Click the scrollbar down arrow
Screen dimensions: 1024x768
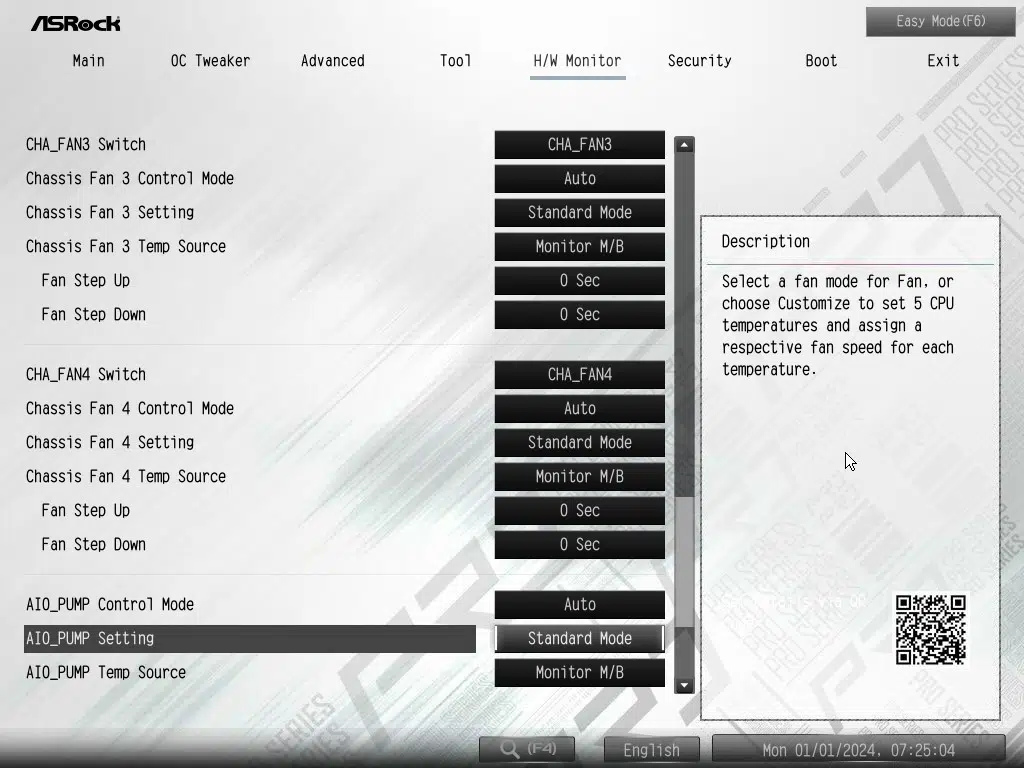coord(684,685)
